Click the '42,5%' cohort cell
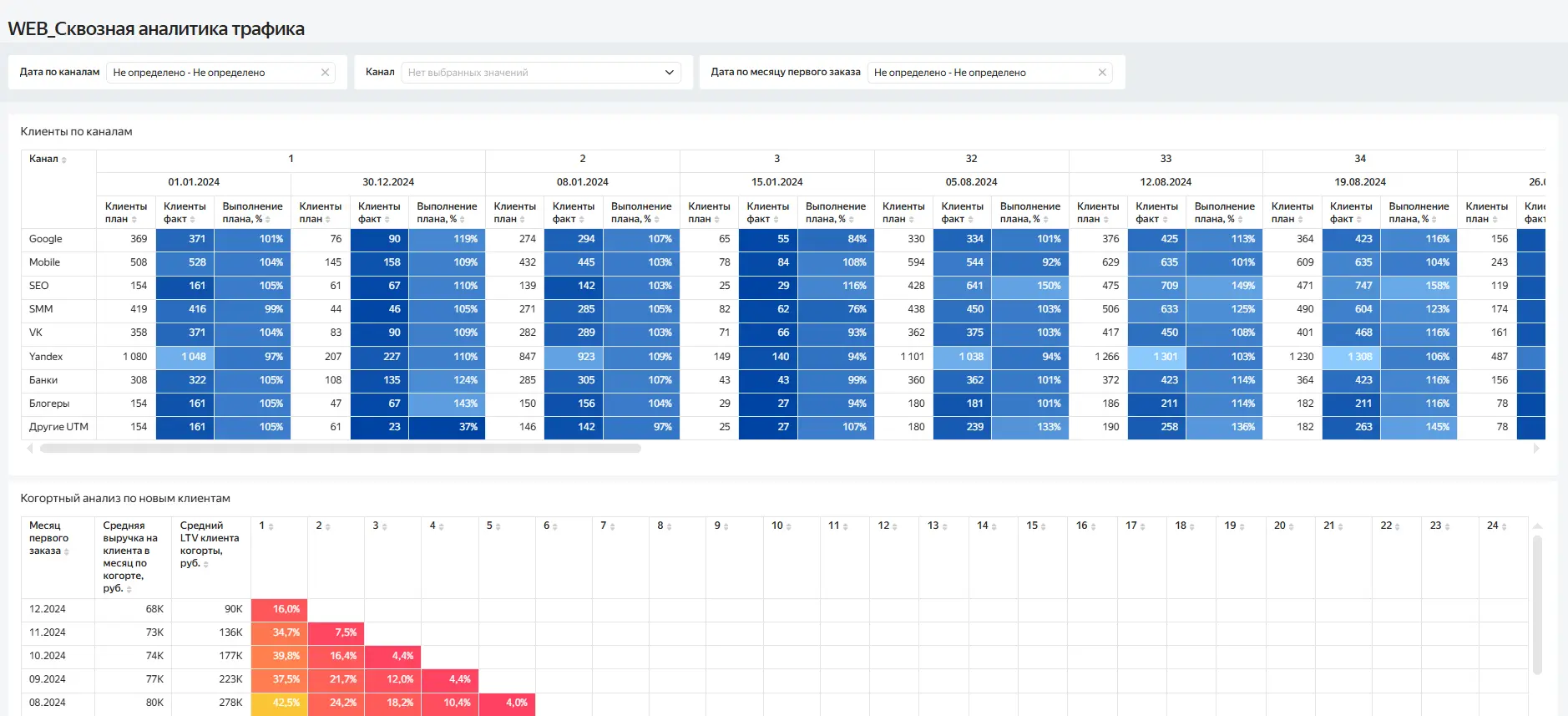The width and height of the screenshot is (1568, 716). pyautogui.click(x=279, y=703)
